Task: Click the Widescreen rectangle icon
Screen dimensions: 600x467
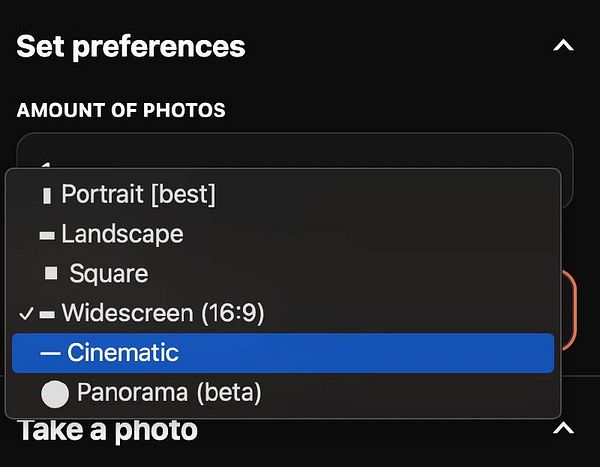Action: click(x=47, y=314)
